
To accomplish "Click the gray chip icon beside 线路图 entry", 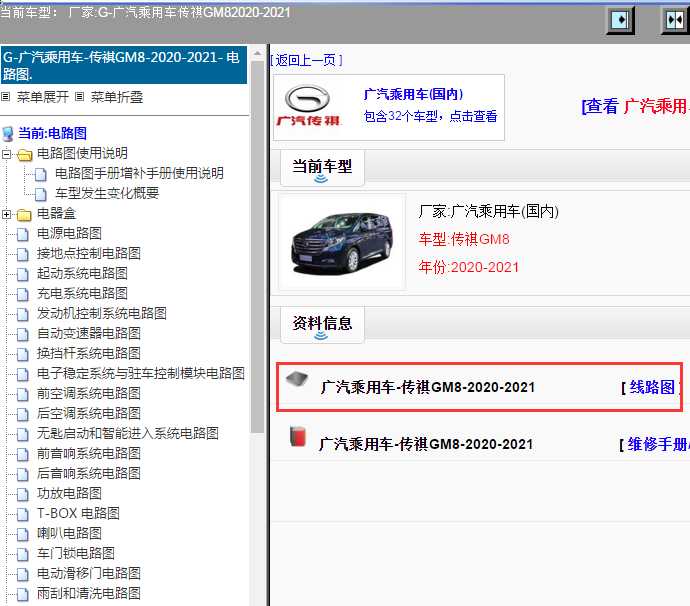I will (x=297, y=379).
